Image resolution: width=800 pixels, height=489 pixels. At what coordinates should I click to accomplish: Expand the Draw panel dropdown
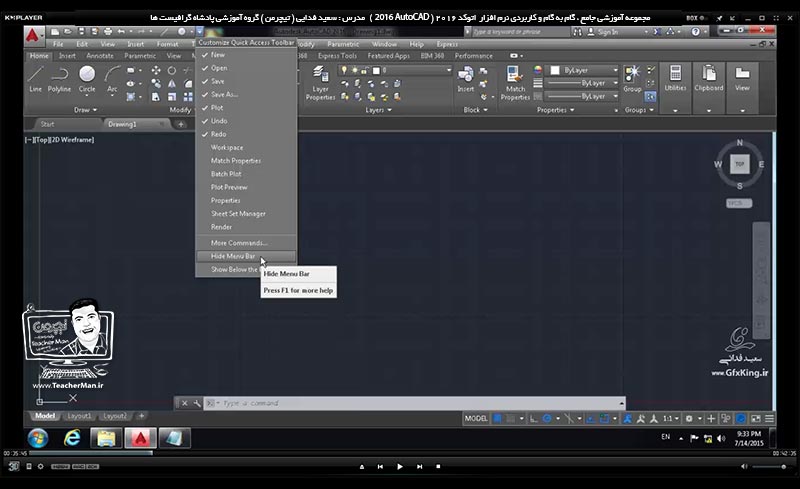coord(85,110)
